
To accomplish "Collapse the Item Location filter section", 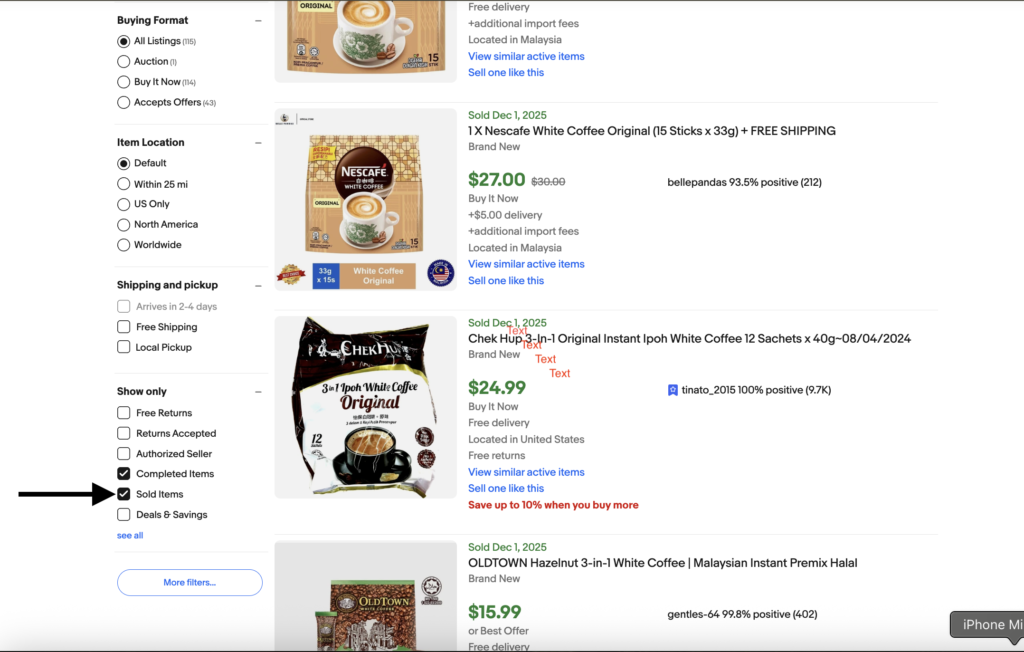I will click(x=258, y=143).
